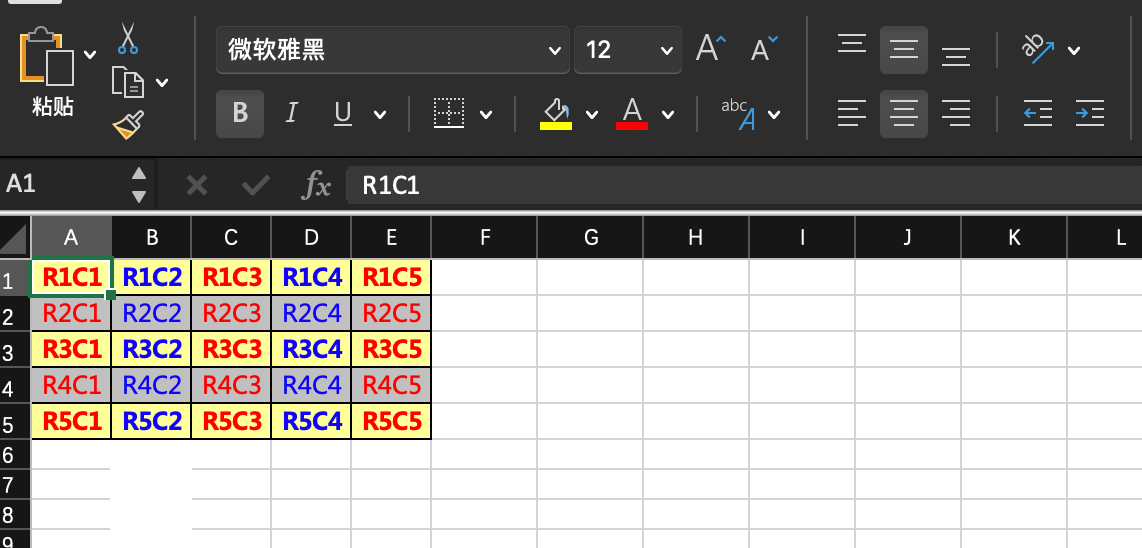Decrease font size with smaller A icon

pos(764,49)
